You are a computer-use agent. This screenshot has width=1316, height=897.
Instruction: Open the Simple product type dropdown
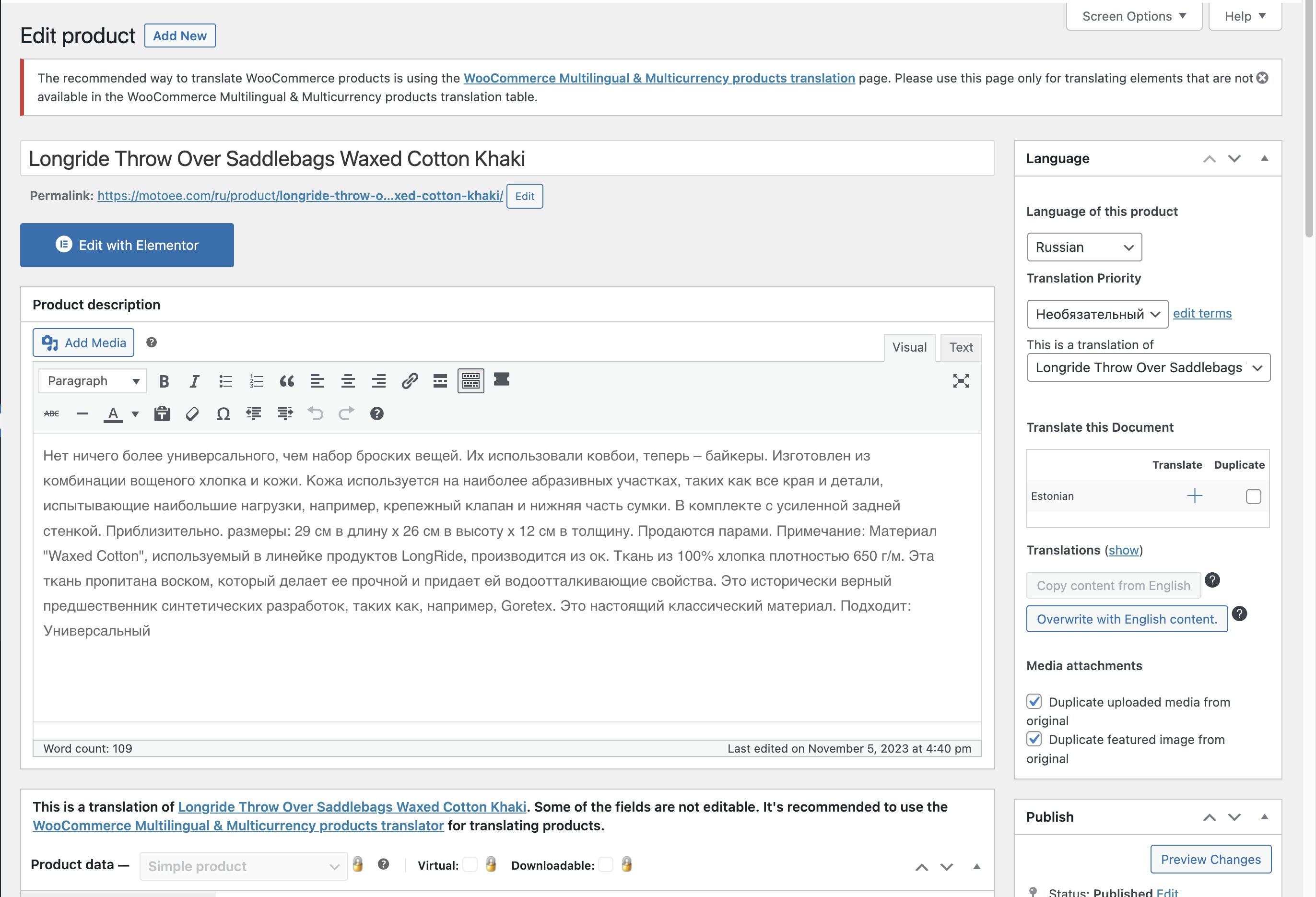(244, 866)
